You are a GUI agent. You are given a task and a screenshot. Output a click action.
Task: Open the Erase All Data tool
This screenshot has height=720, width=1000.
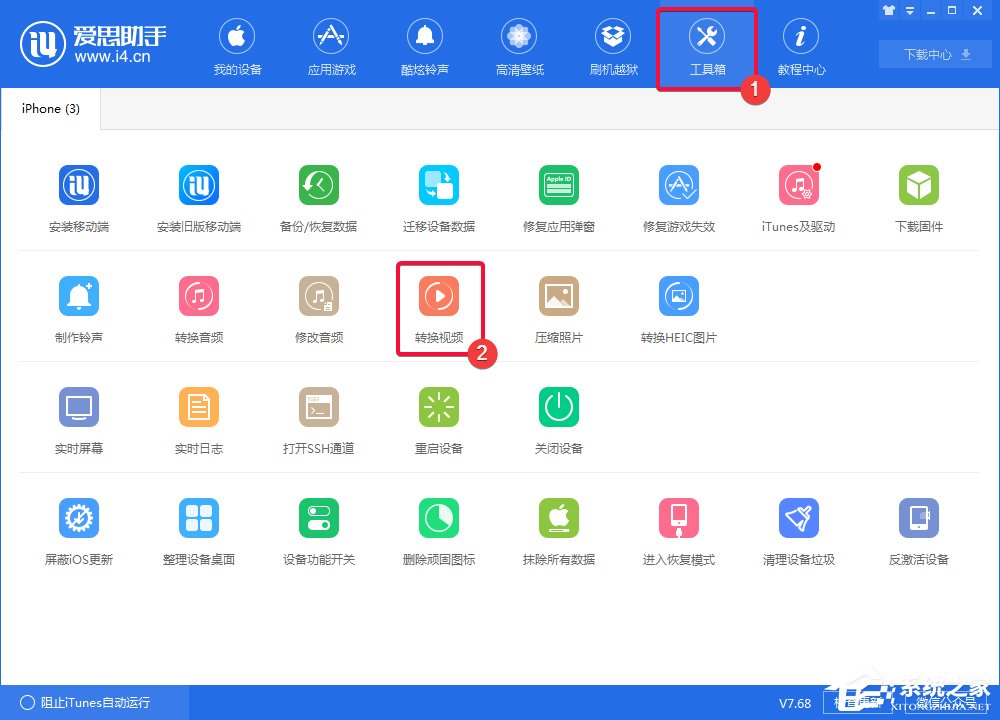point(558,528)
